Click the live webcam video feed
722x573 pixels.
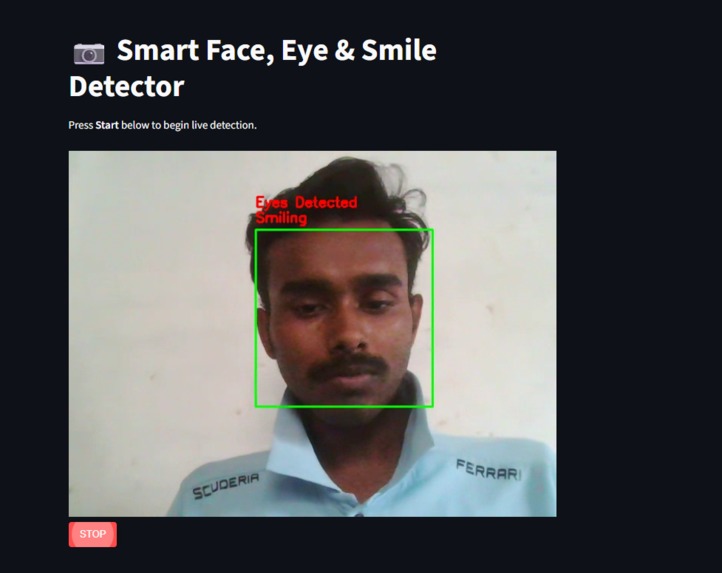click(312, 333)
